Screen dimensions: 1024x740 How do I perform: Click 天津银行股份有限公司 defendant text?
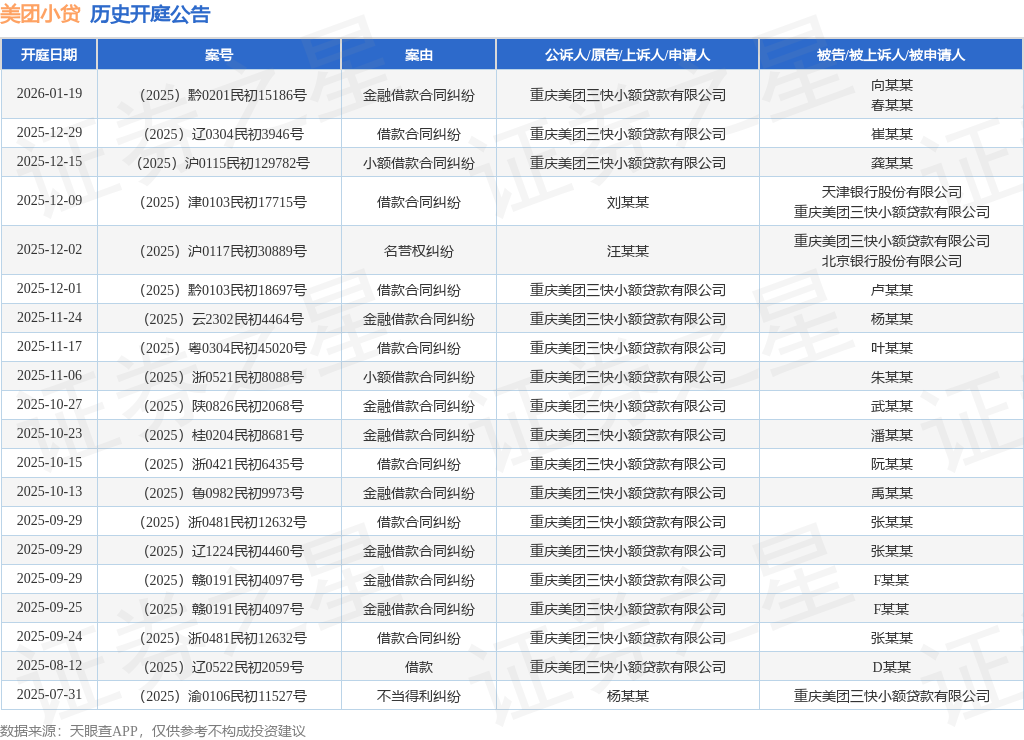[891, 192]
